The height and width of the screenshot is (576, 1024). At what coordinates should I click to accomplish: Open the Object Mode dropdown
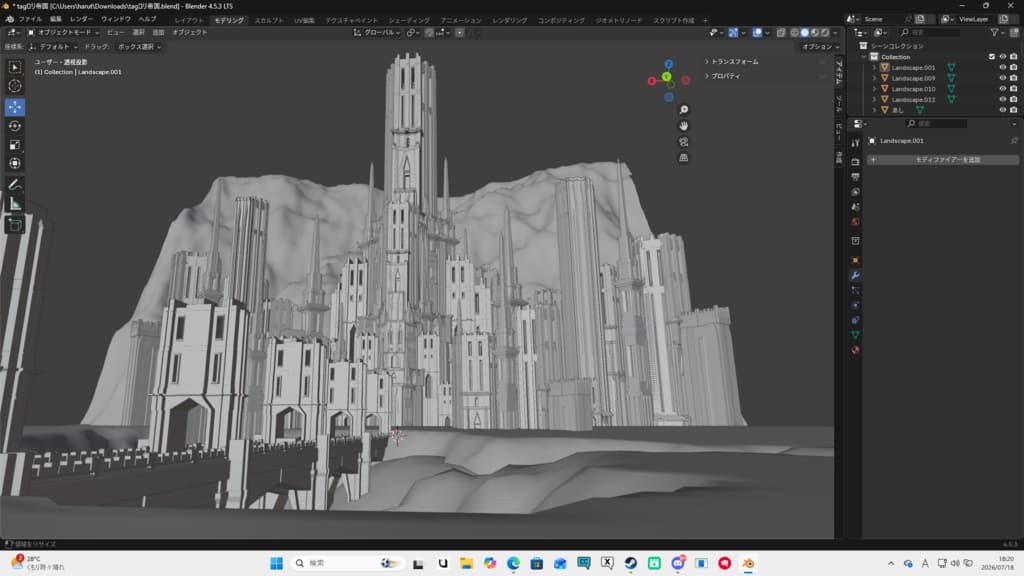(x=63, y=32)
